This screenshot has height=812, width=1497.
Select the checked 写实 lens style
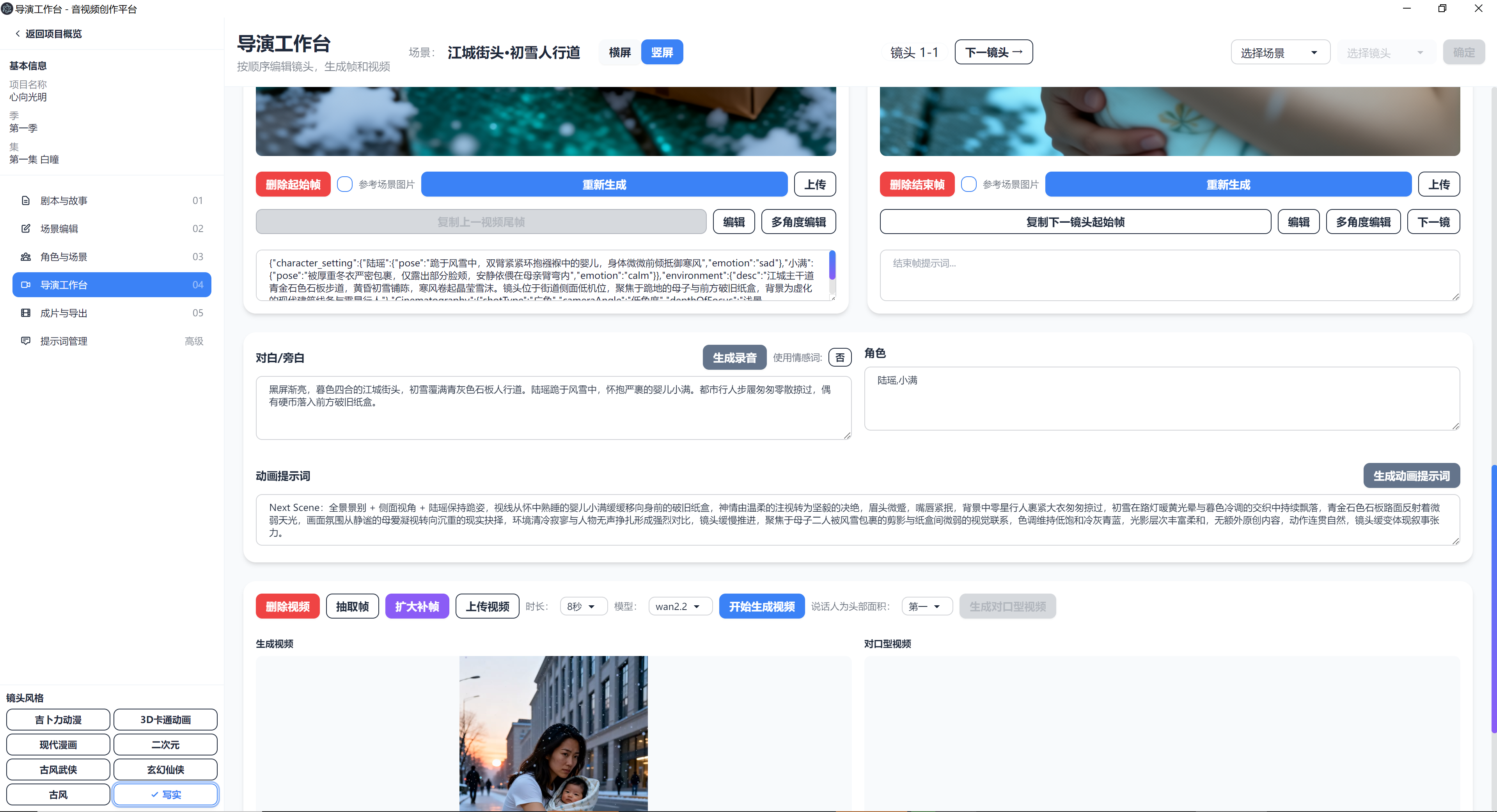[166, 794]
